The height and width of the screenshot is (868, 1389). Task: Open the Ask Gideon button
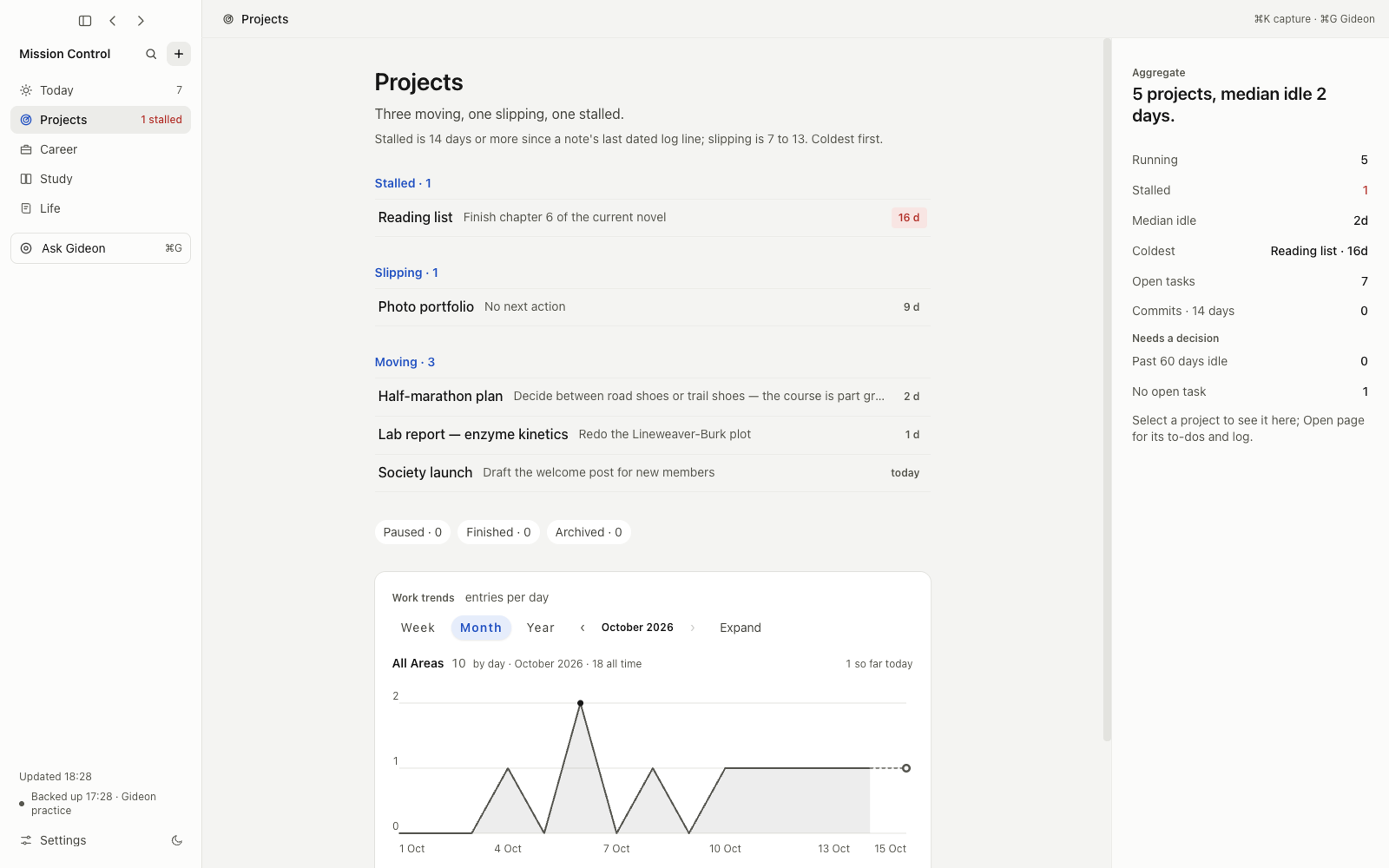pos(100,248)
